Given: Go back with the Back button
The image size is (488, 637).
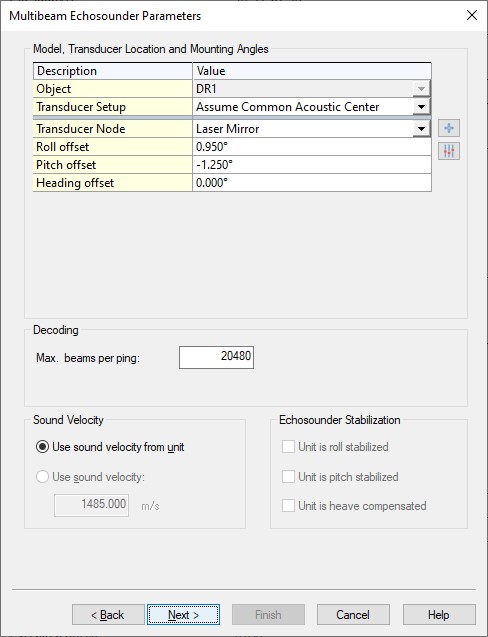Looking at the screenshot, I should pyautogui.click(x=108, y=615).
